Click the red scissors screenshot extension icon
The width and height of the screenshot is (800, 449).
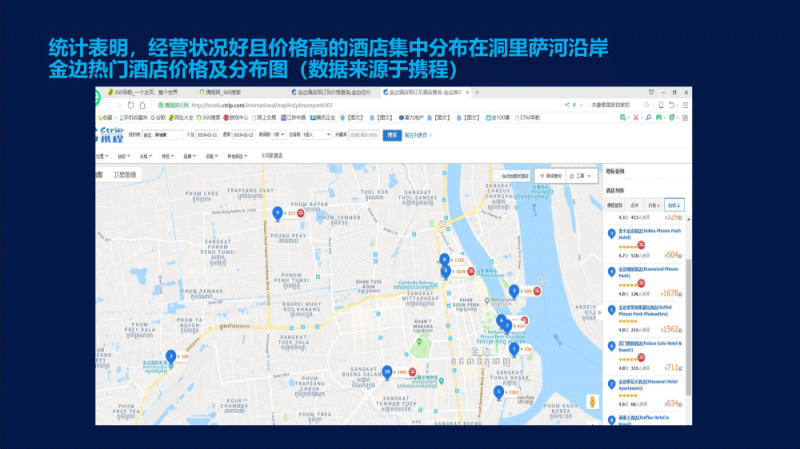tap(636, 117)
